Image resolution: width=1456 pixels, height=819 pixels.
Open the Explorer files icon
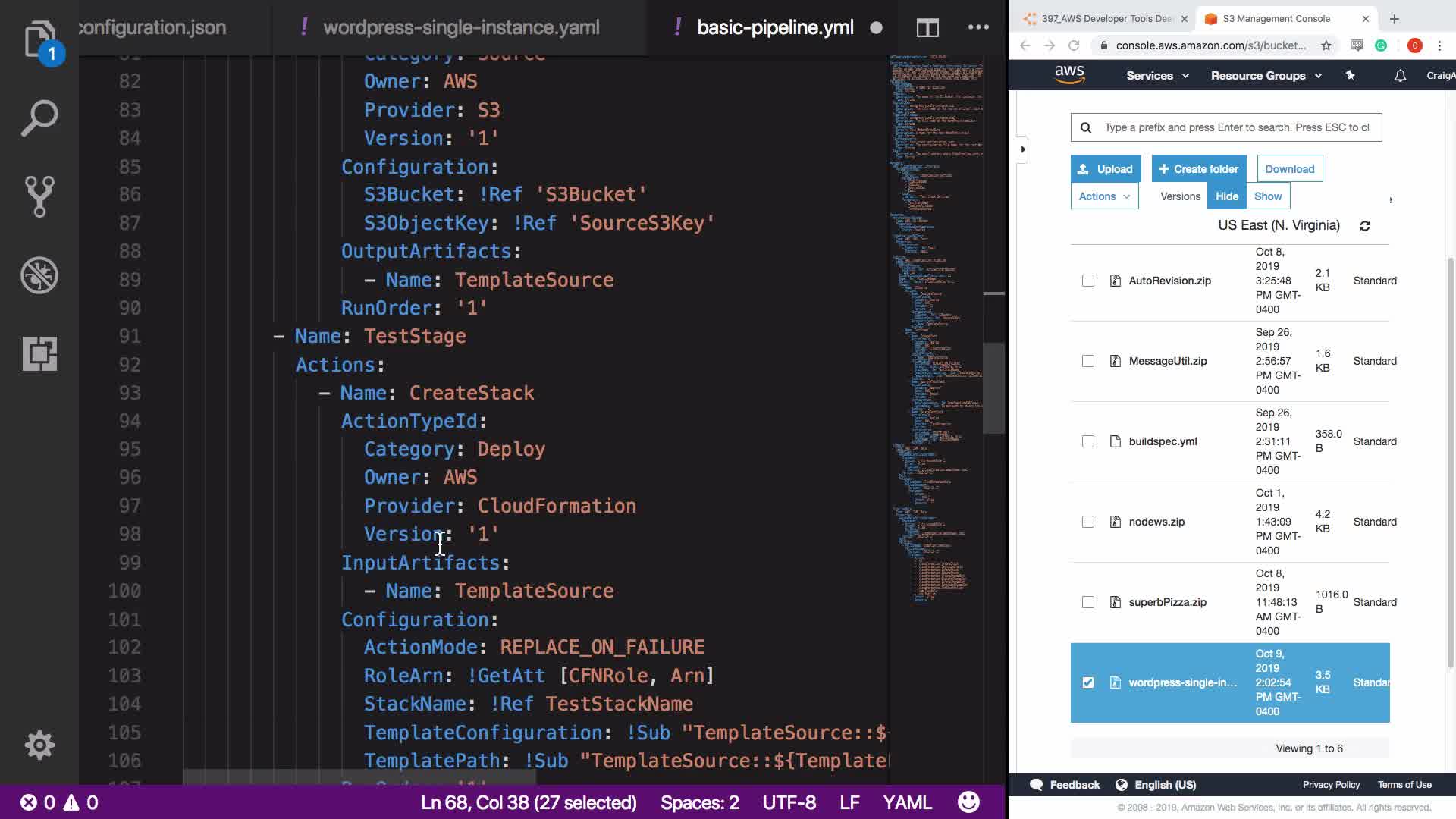coord(39,38)
